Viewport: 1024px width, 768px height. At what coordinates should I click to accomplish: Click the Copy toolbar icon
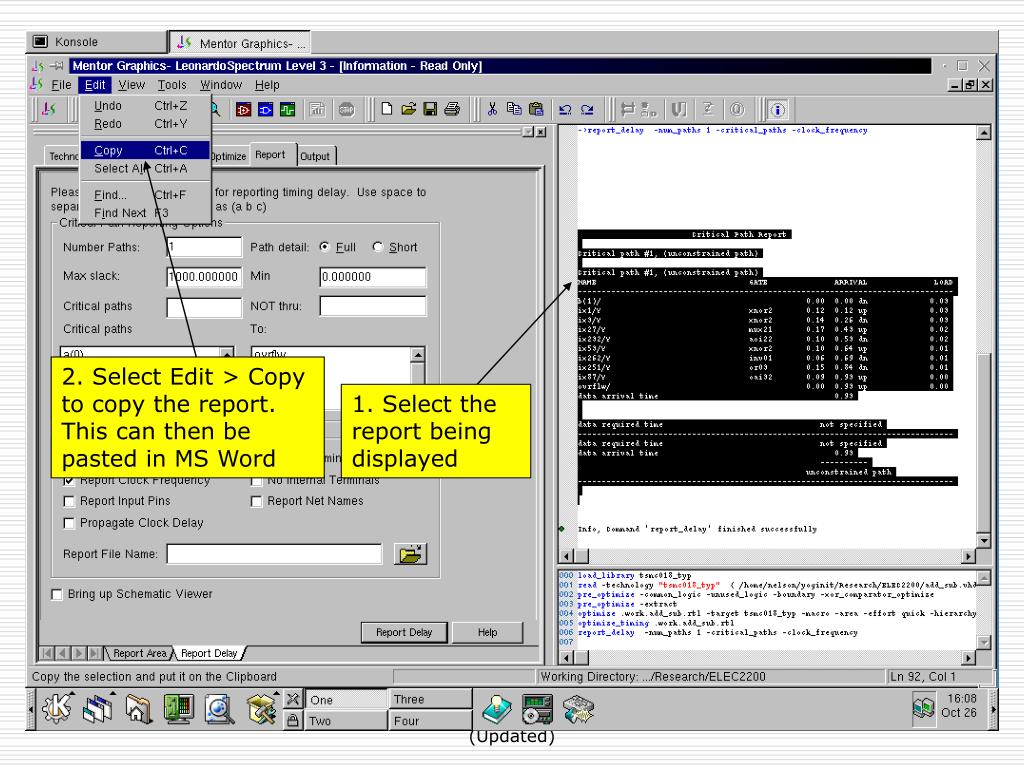[514, 109]
